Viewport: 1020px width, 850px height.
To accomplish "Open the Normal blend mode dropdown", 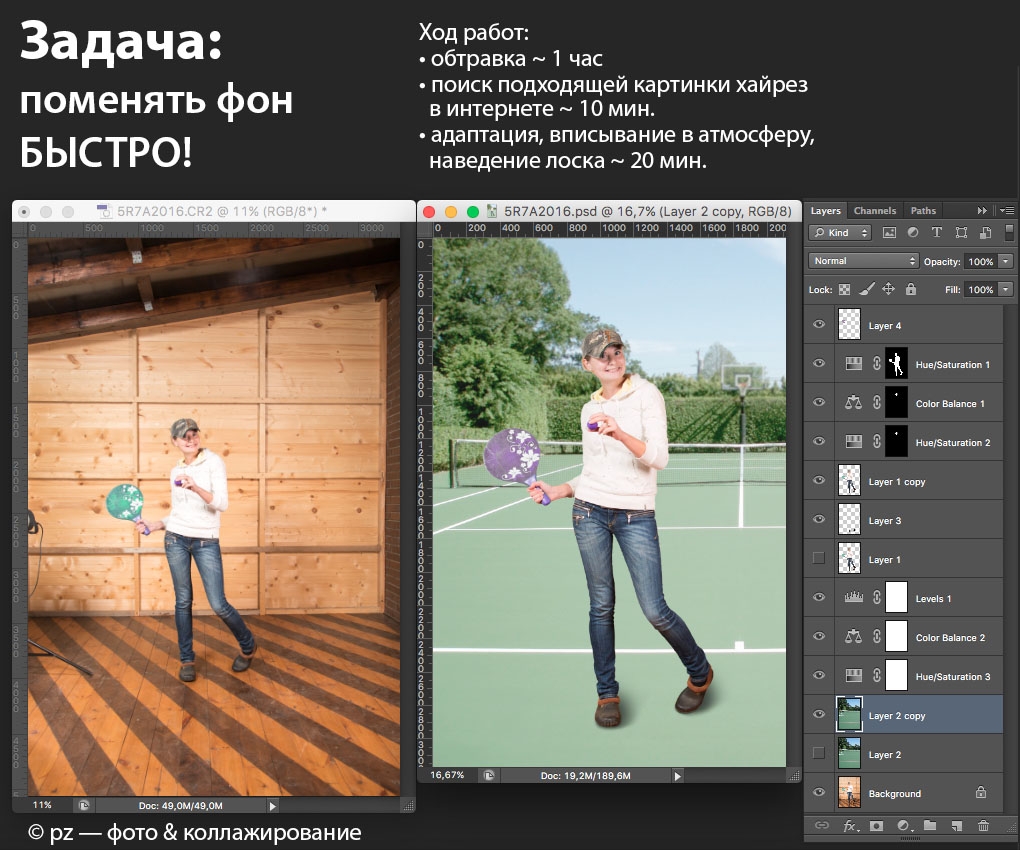I will tap(864, 261).
